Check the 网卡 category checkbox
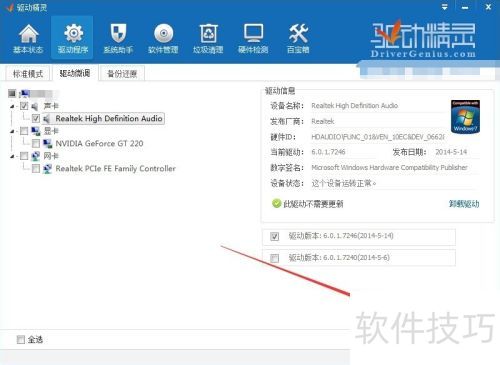Viewport: 500px width, 365px height. (24, 156)
